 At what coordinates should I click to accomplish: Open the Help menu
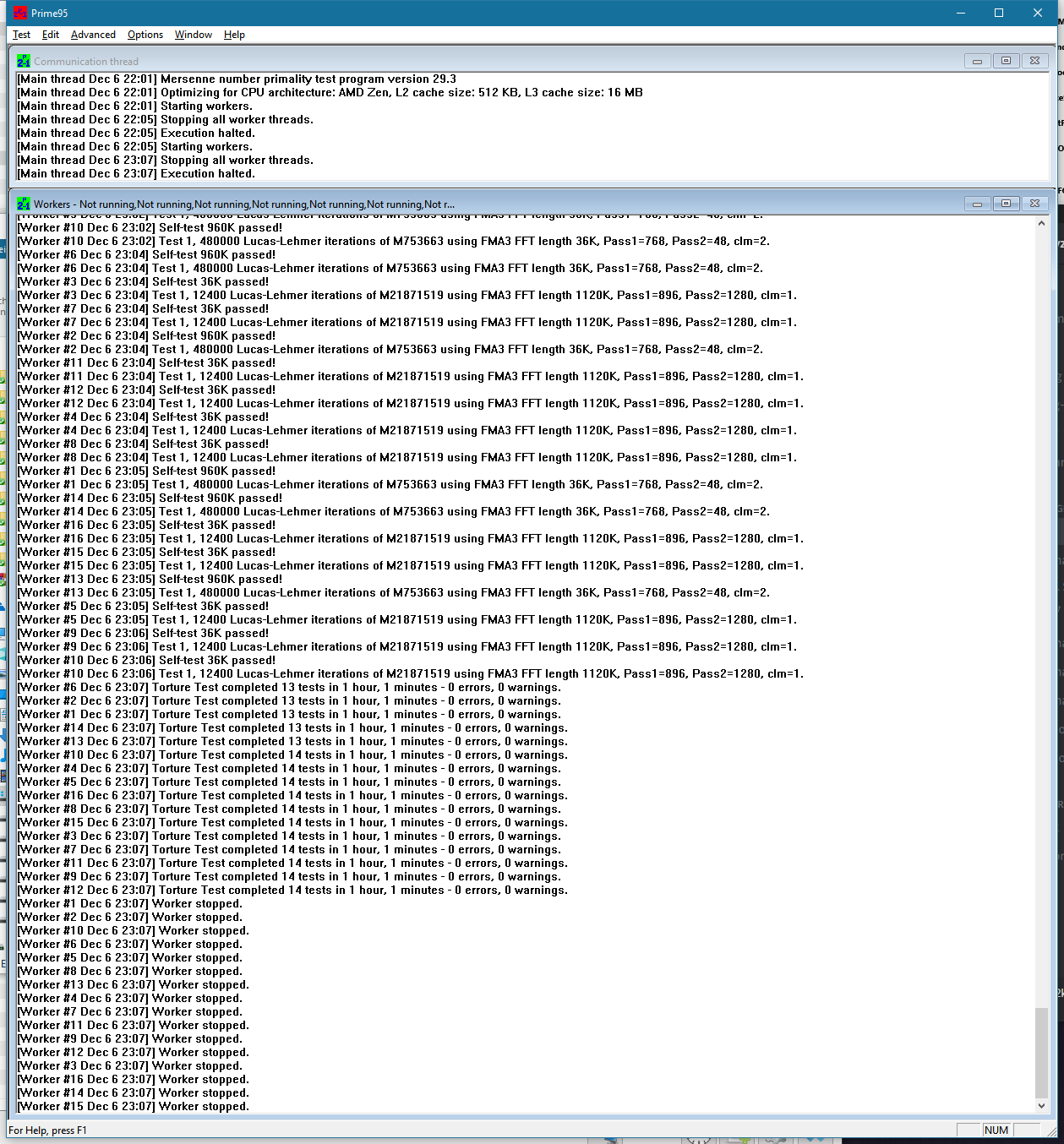[x=234, y=35]
